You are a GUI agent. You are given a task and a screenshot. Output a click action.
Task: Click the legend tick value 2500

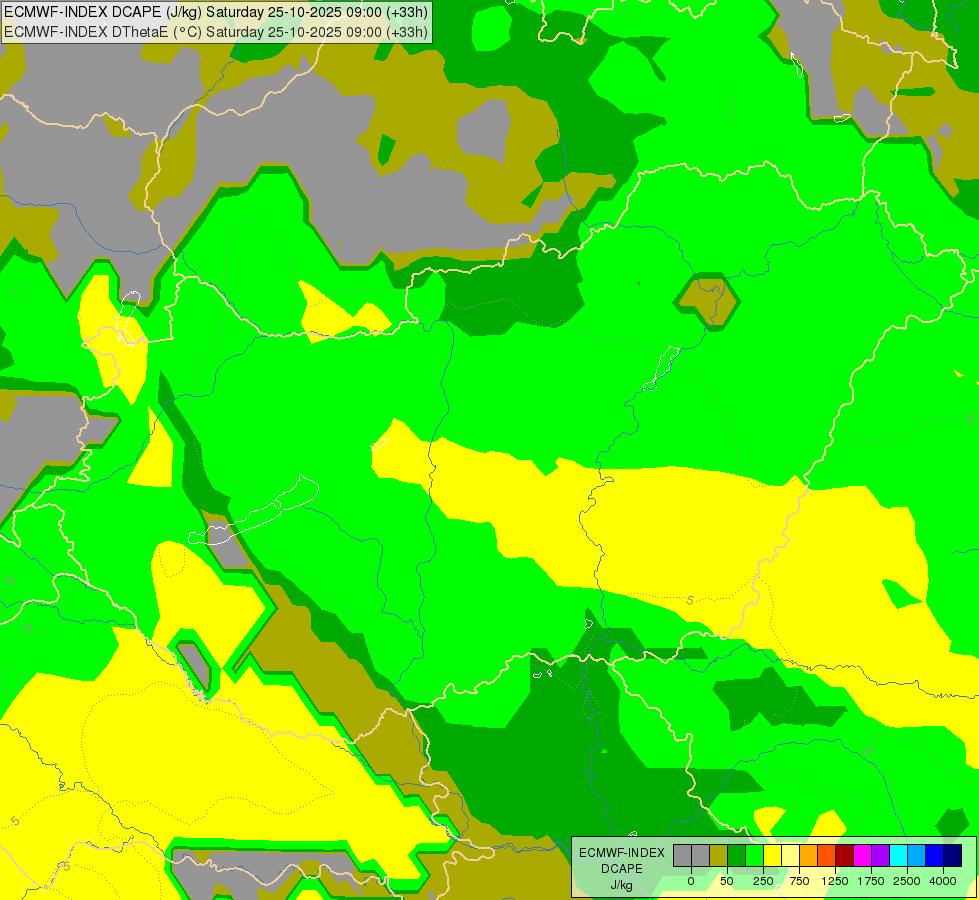click(907, 881)
